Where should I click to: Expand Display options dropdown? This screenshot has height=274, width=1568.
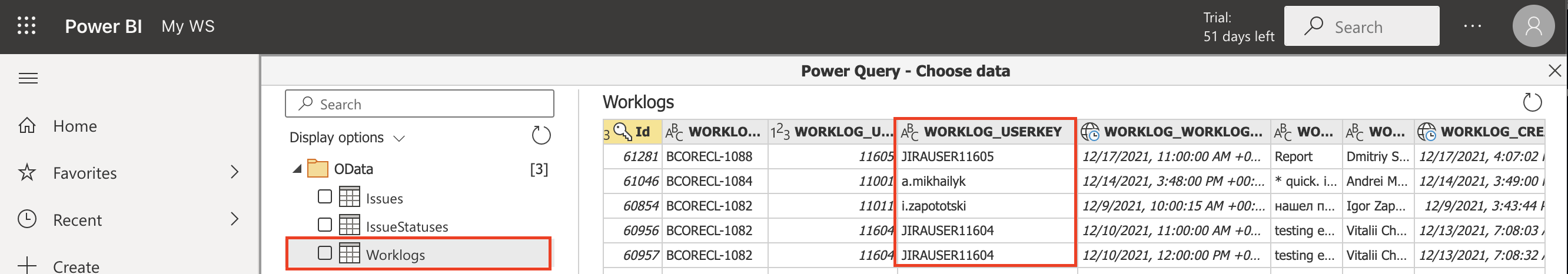pyautogui.click(x=347, y=138)
